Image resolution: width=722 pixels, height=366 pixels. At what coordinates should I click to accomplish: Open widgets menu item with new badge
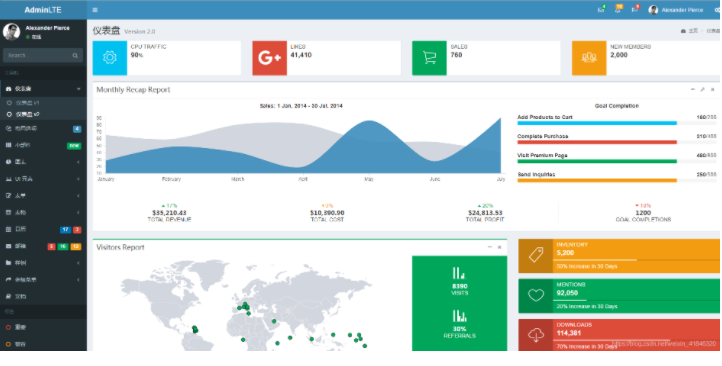click(x=43, y=145)
